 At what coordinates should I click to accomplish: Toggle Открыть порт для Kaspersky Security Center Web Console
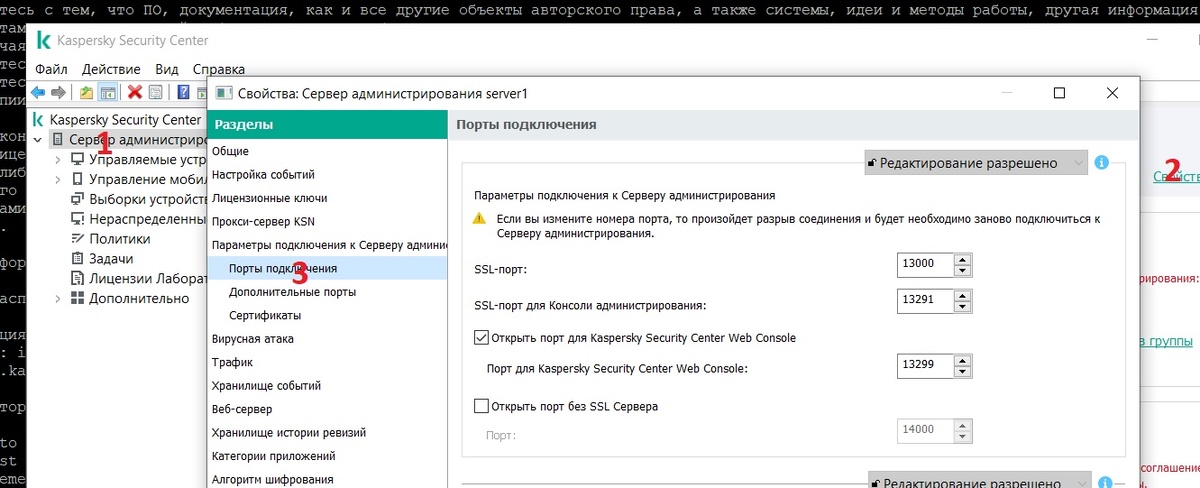click(481, 338)
